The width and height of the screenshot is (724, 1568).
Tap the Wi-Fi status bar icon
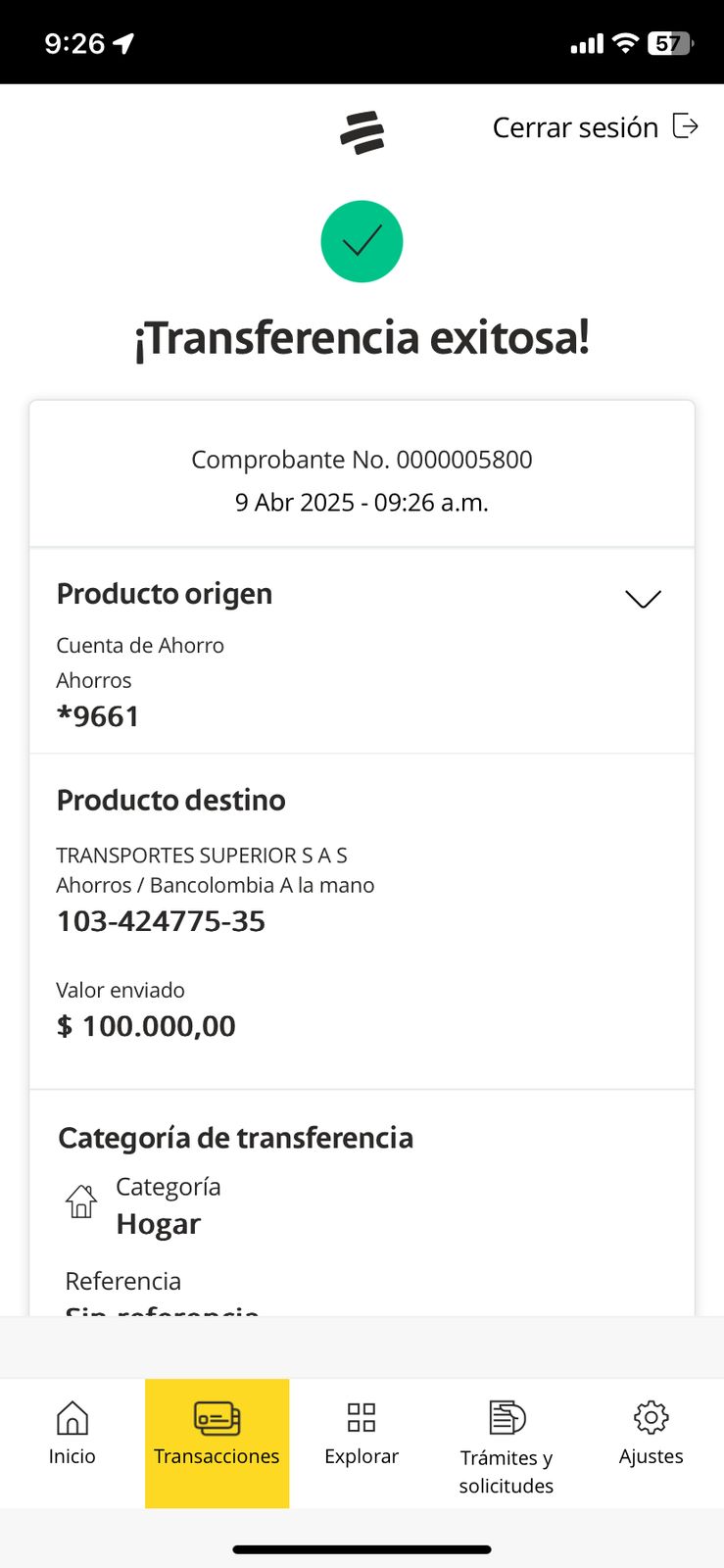pos(624,43)
